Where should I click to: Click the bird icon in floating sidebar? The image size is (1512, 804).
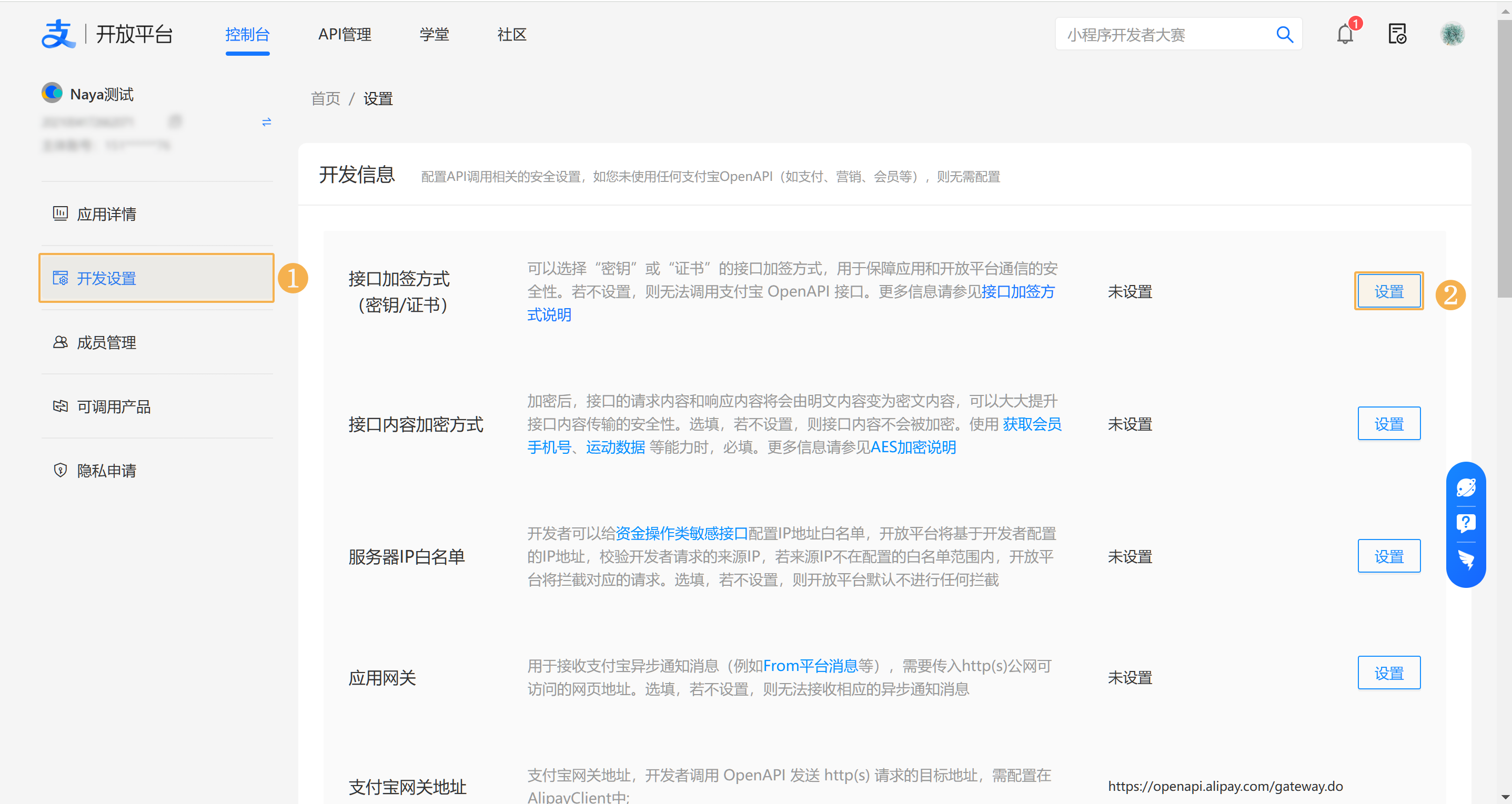click(x=1466, y=559)
